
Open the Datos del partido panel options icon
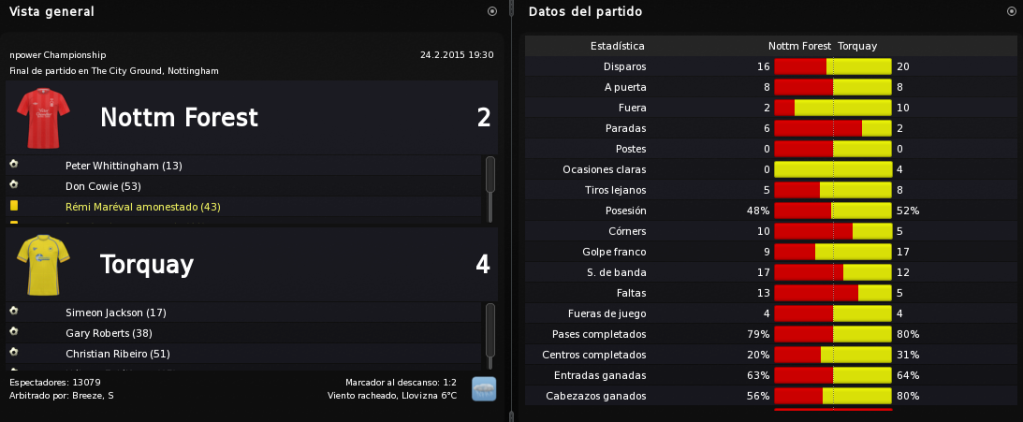[1011, 11]
